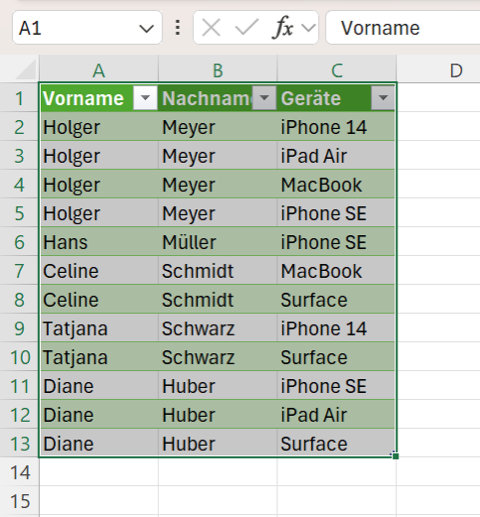The image size is (480, 517).
Task: Open the Nachname filter dropdown
Action: 264,98
